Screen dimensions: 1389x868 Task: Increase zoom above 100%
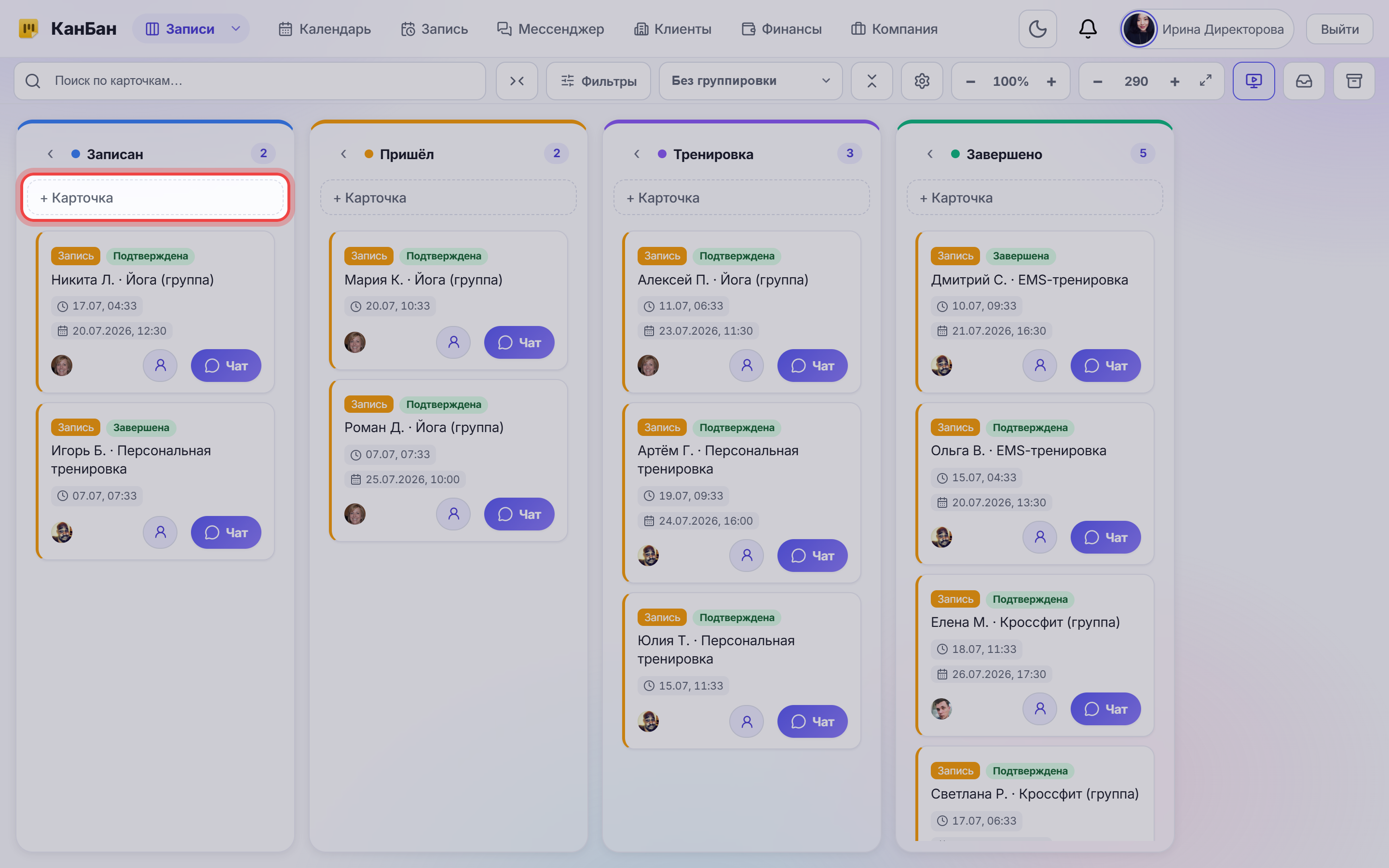click(x=1051, y=81)
